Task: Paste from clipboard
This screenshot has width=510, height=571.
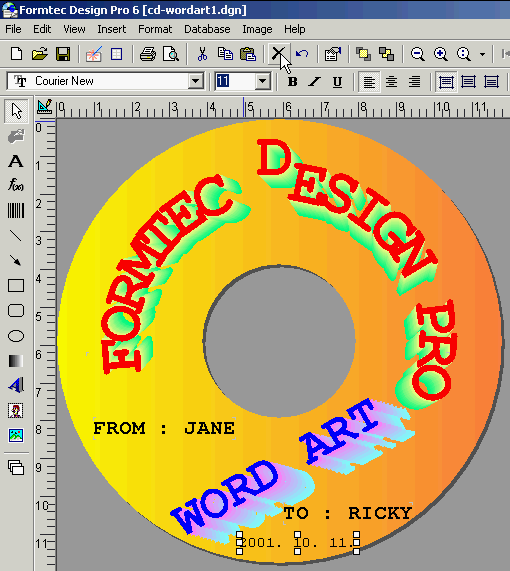Action: click(248, 54)
